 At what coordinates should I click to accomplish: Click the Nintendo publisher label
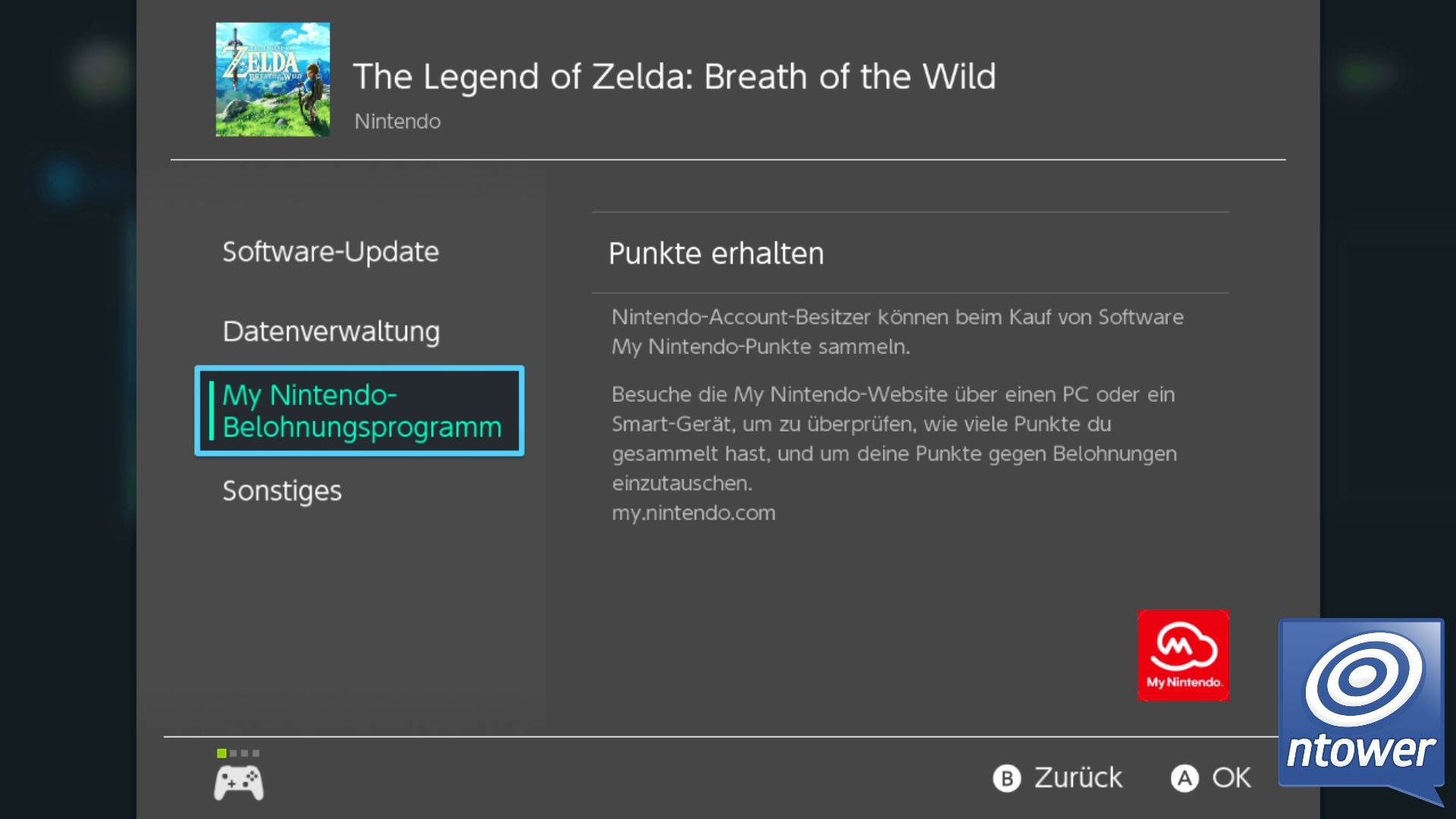pyautogui.click(x=397, y=121)
